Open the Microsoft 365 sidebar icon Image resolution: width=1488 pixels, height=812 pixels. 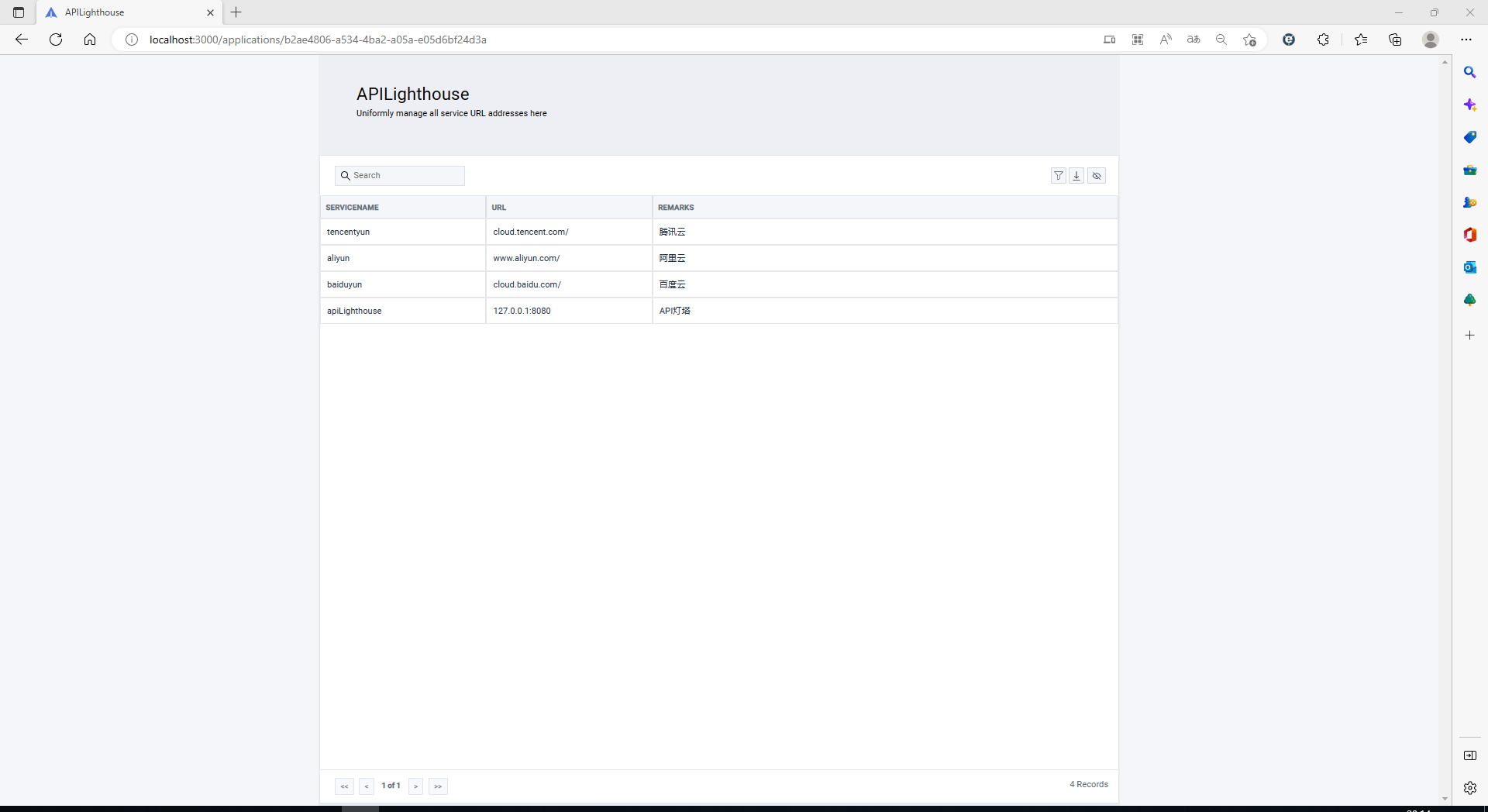(1470, 235)
